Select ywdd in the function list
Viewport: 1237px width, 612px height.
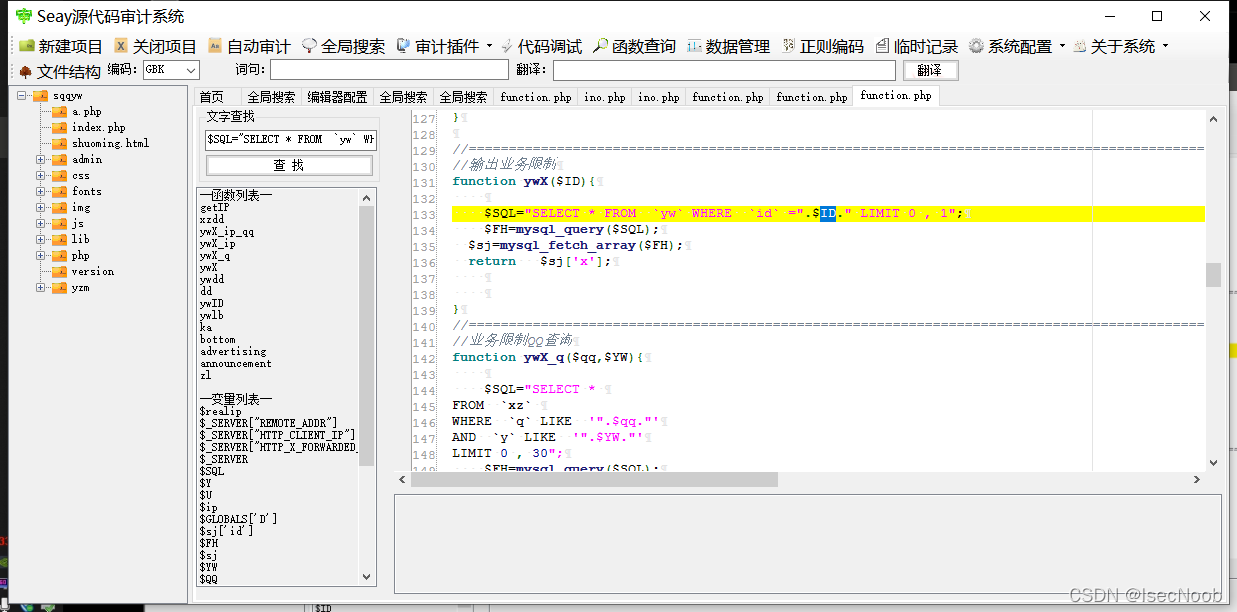(211, 280)
